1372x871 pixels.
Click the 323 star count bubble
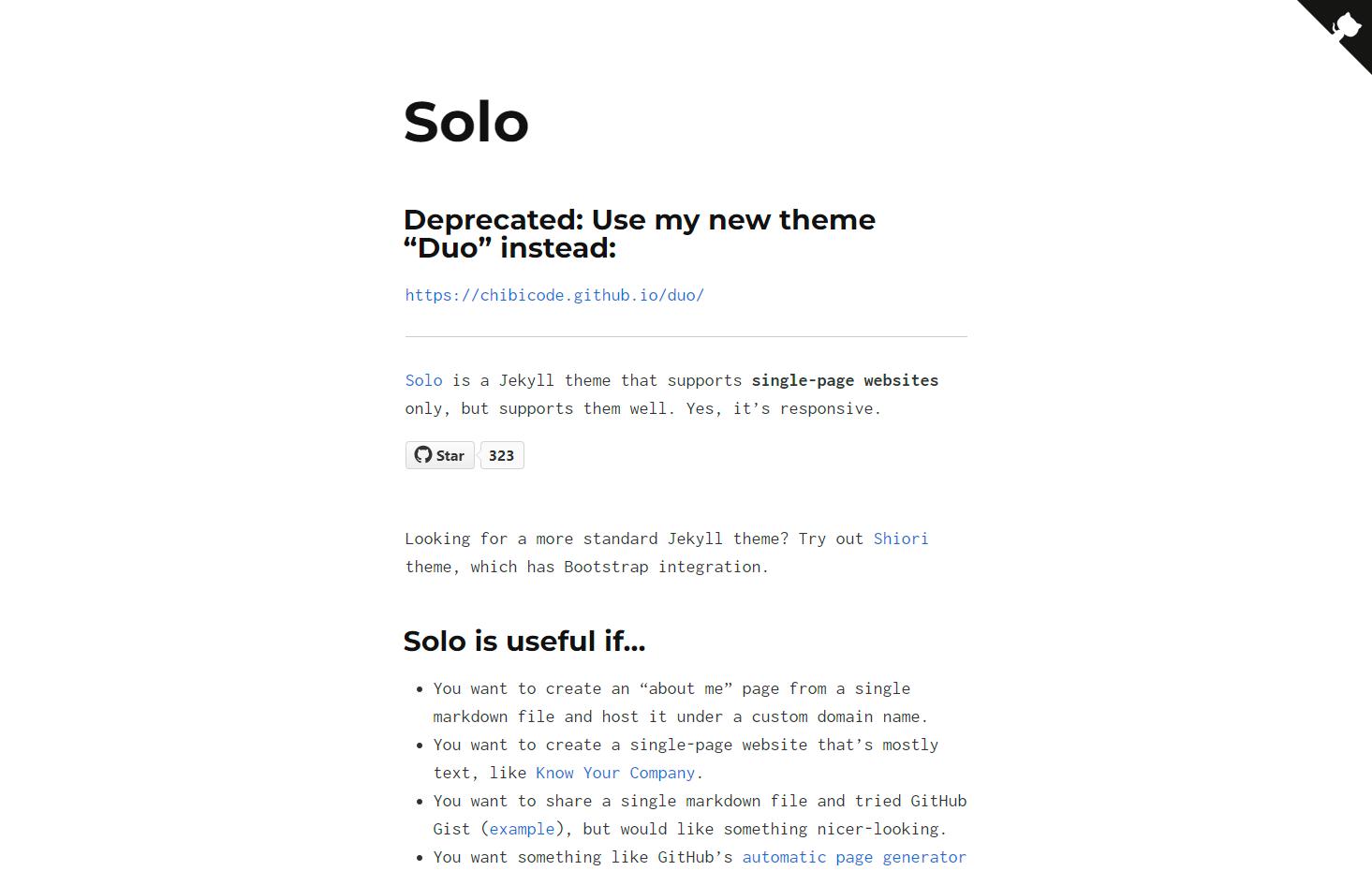[501, 455]
